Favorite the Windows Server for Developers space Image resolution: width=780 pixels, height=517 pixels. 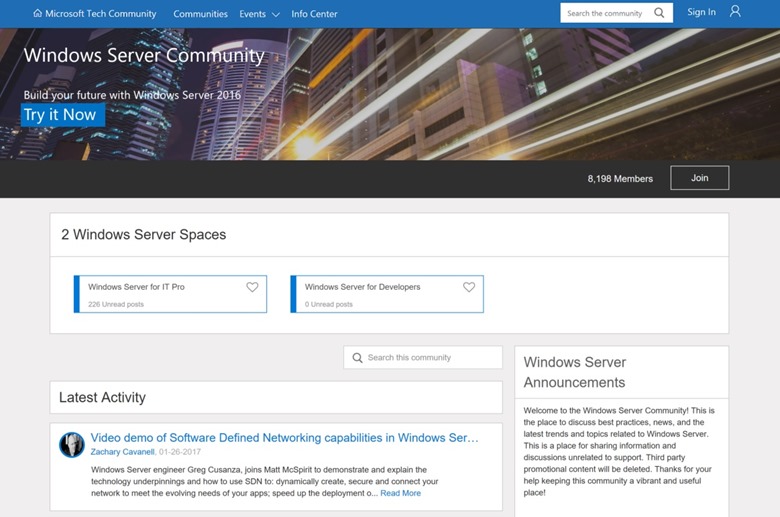(469, 287)
